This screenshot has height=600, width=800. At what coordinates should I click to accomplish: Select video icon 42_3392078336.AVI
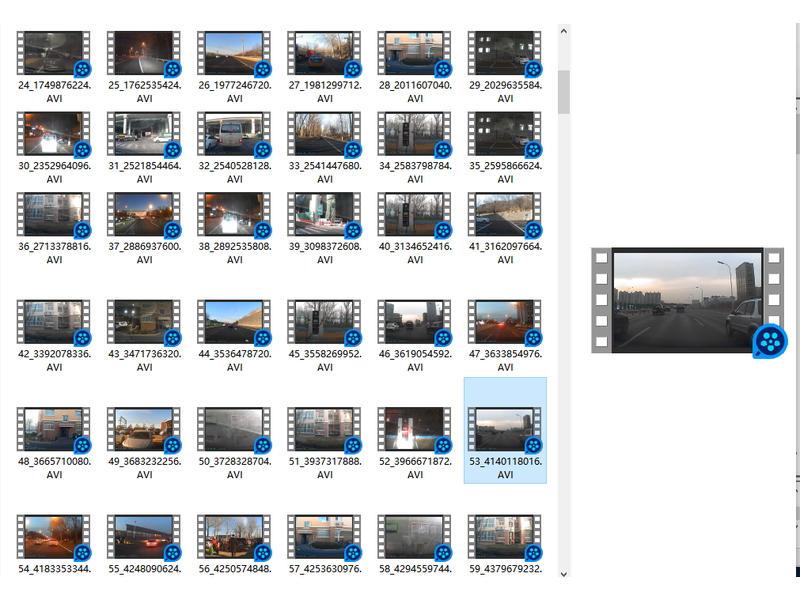[54, 322]
